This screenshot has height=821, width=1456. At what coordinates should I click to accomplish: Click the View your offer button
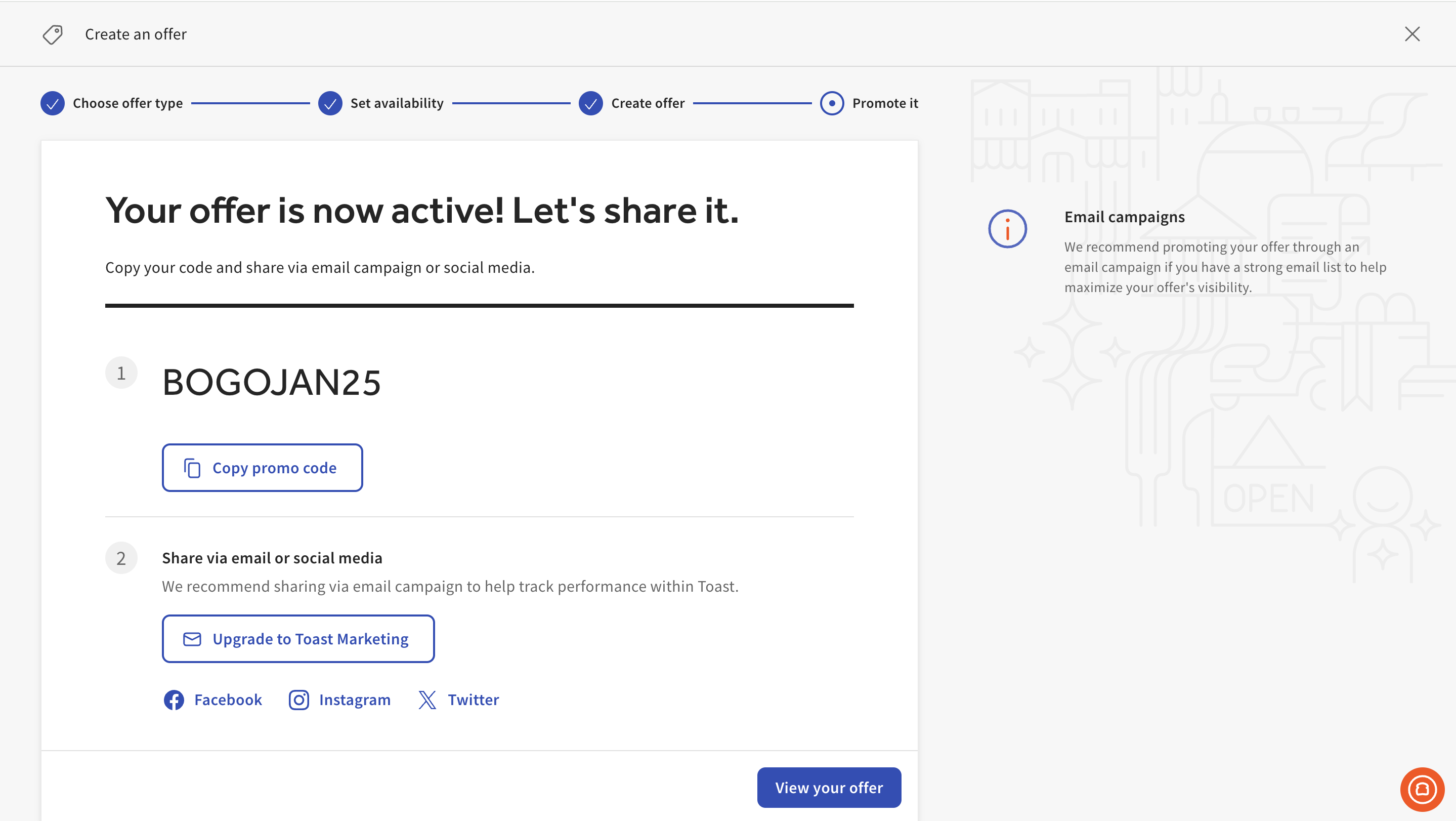point(829,788)
